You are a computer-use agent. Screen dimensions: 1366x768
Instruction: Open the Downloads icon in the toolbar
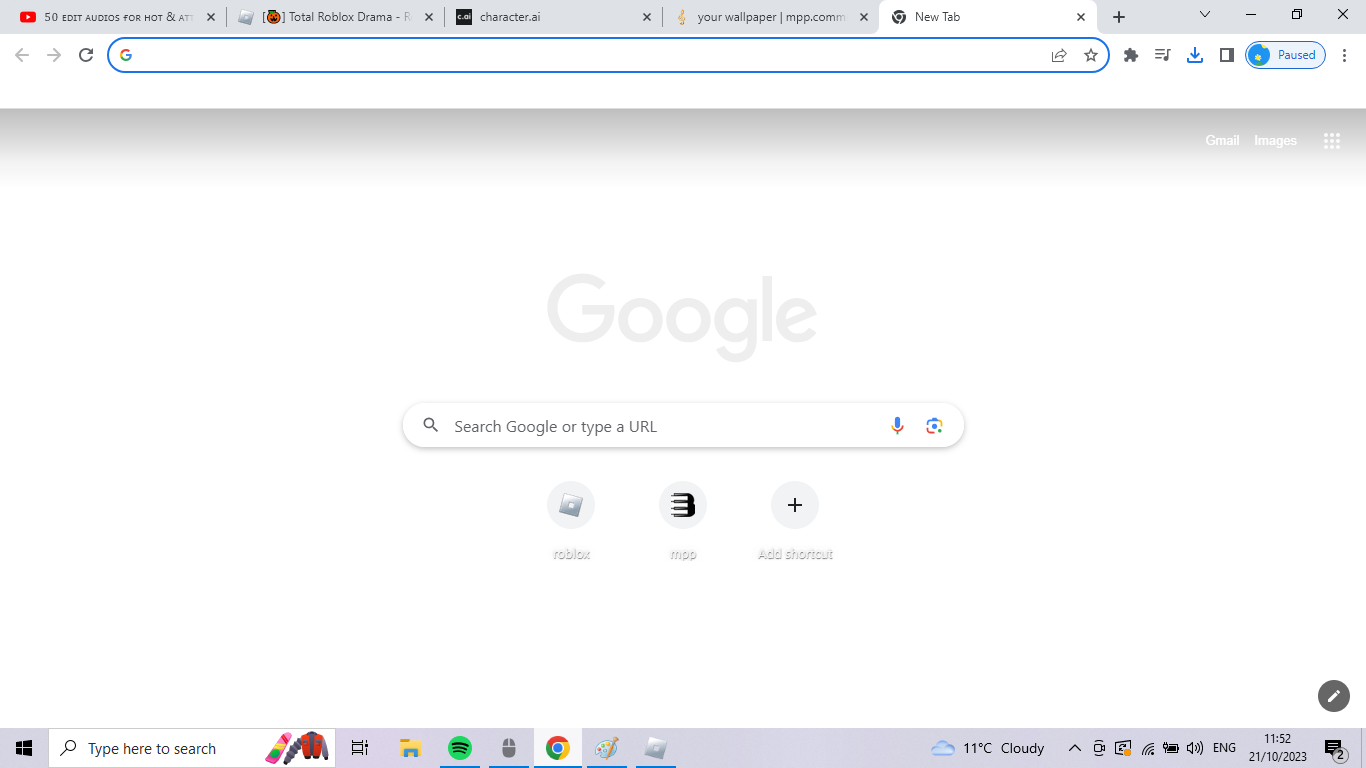point(1194,55)
